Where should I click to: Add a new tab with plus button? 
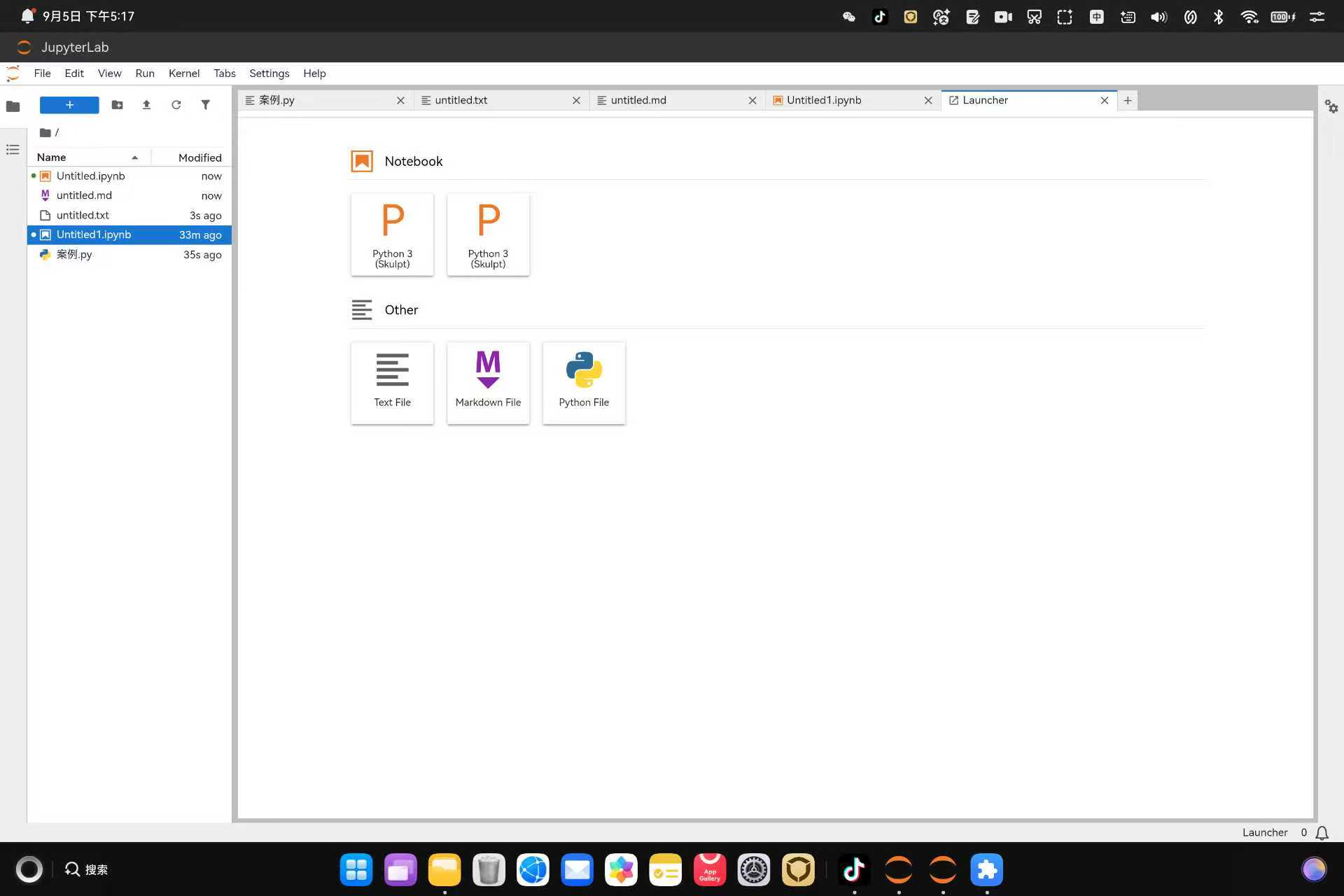(x=1128, y=101)
